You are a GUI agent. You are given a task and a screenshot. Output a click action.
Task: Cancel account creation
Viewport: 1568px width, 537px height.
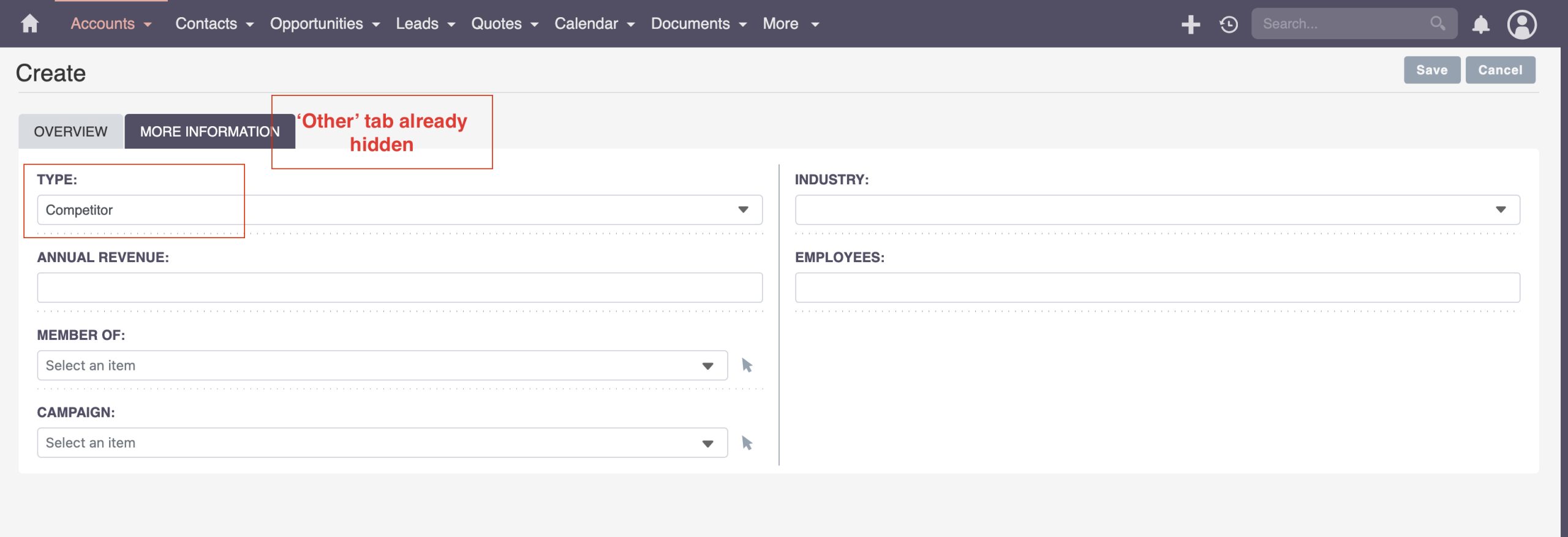pyautogui.click(x=1499, y=70)
